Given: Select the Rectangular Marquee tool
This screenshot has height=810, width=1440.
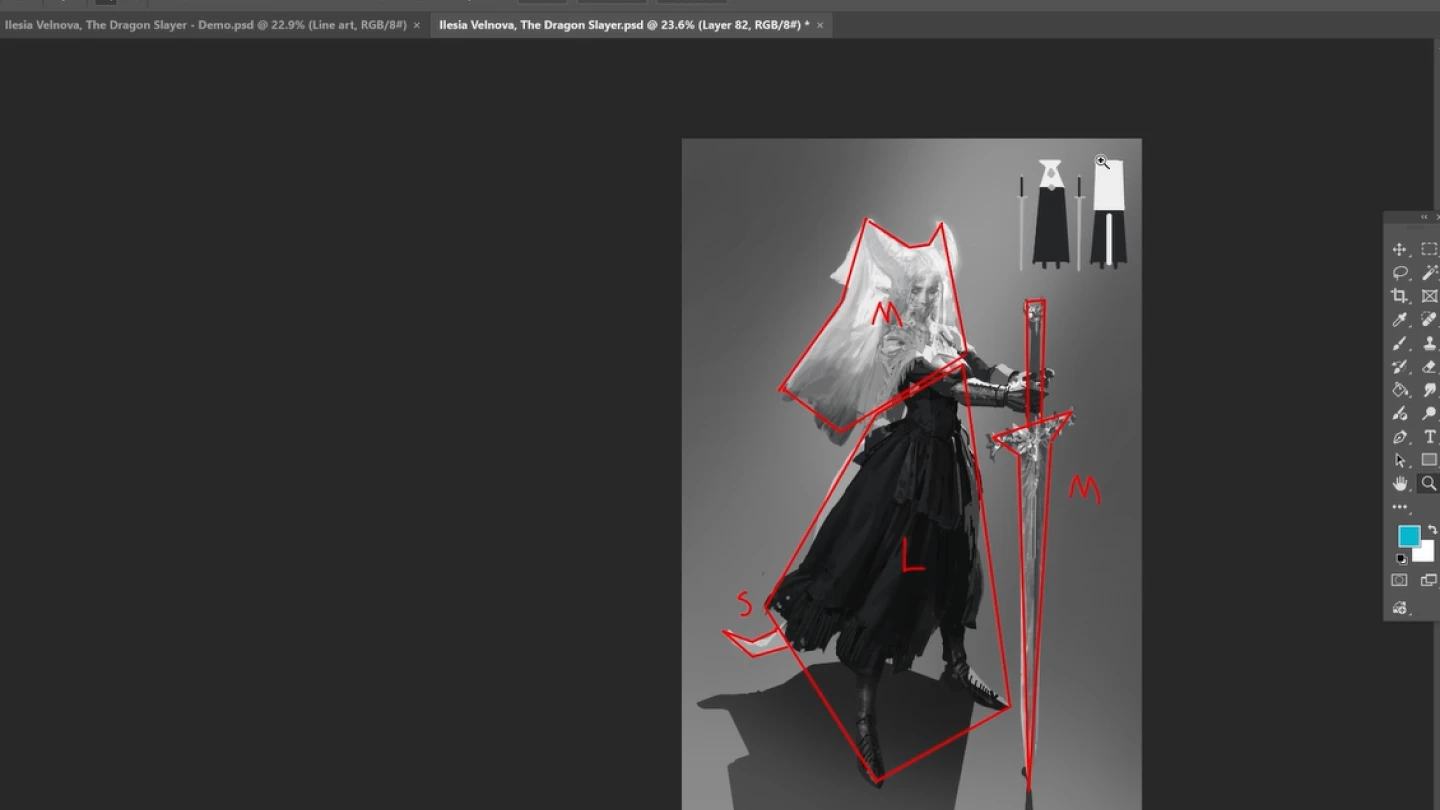Looking at the screenshot, I should coord(1429,249).
